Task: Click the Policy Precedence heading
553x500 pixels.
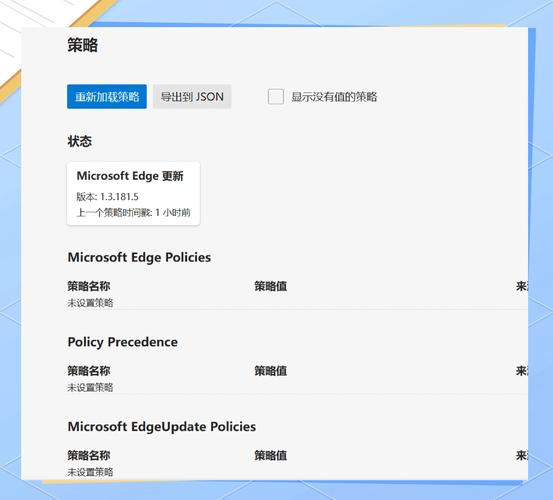Action: pos(123,342)
